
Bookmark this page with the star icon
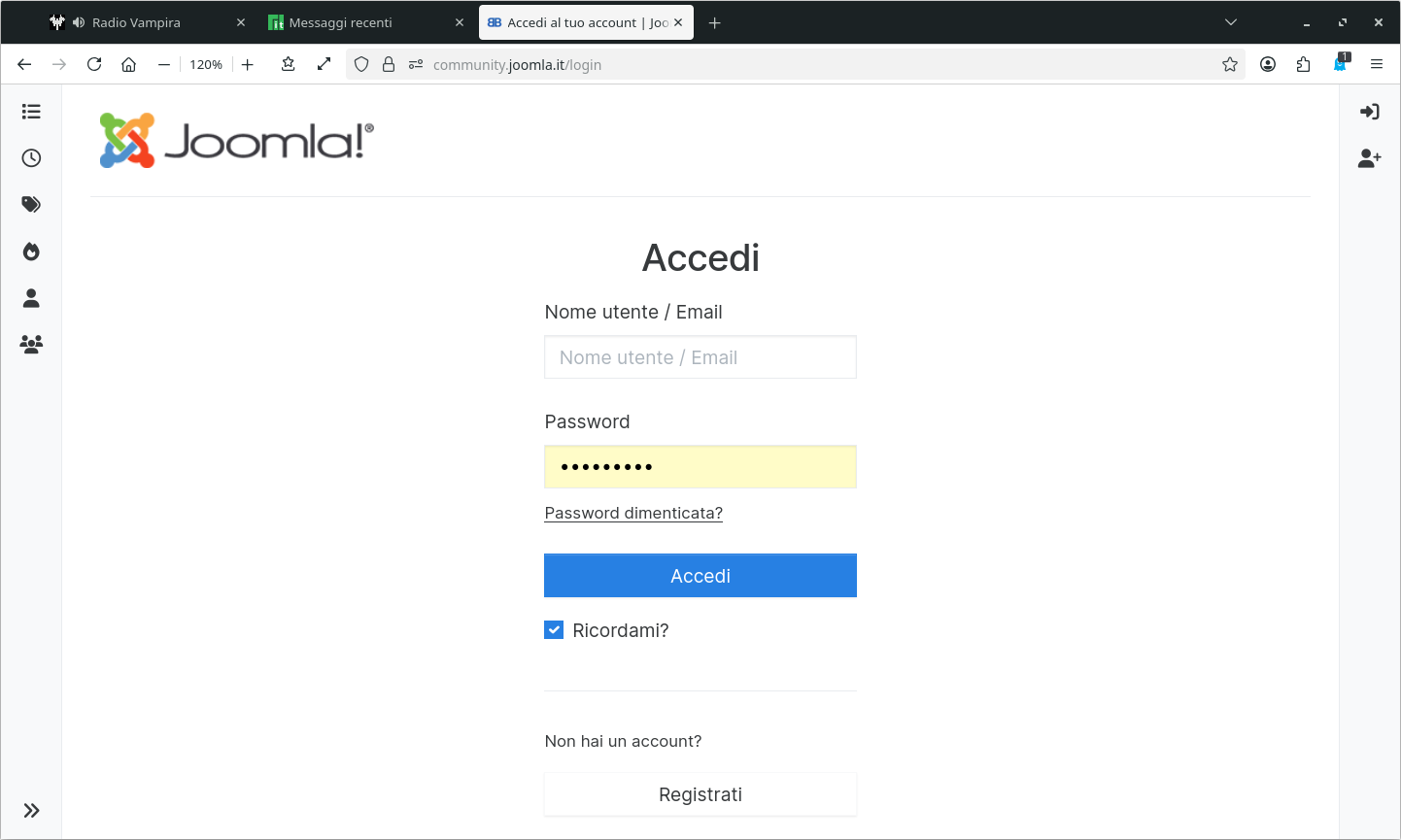pyautogui.click(x=1230, y=65)
